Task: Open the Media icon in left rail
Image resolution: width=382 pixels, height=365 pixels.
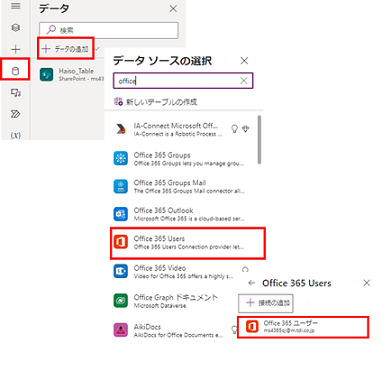Action: (16, 93)
